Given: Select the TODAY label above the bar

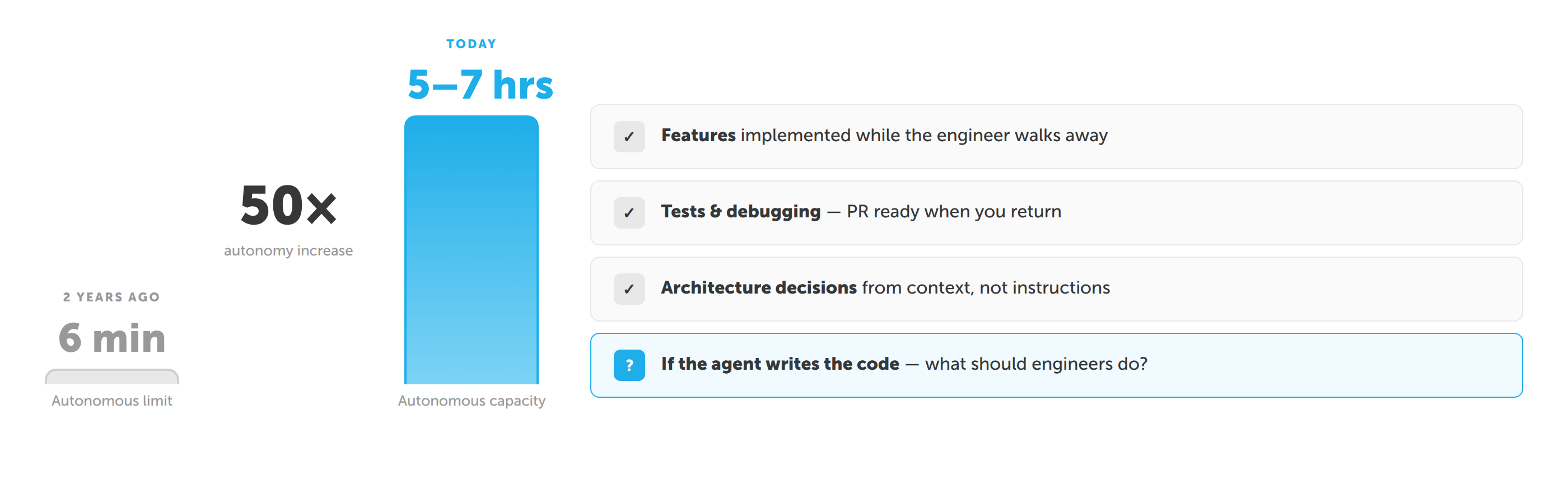Looking at the screenshot, I should click(x=471, y=44).
